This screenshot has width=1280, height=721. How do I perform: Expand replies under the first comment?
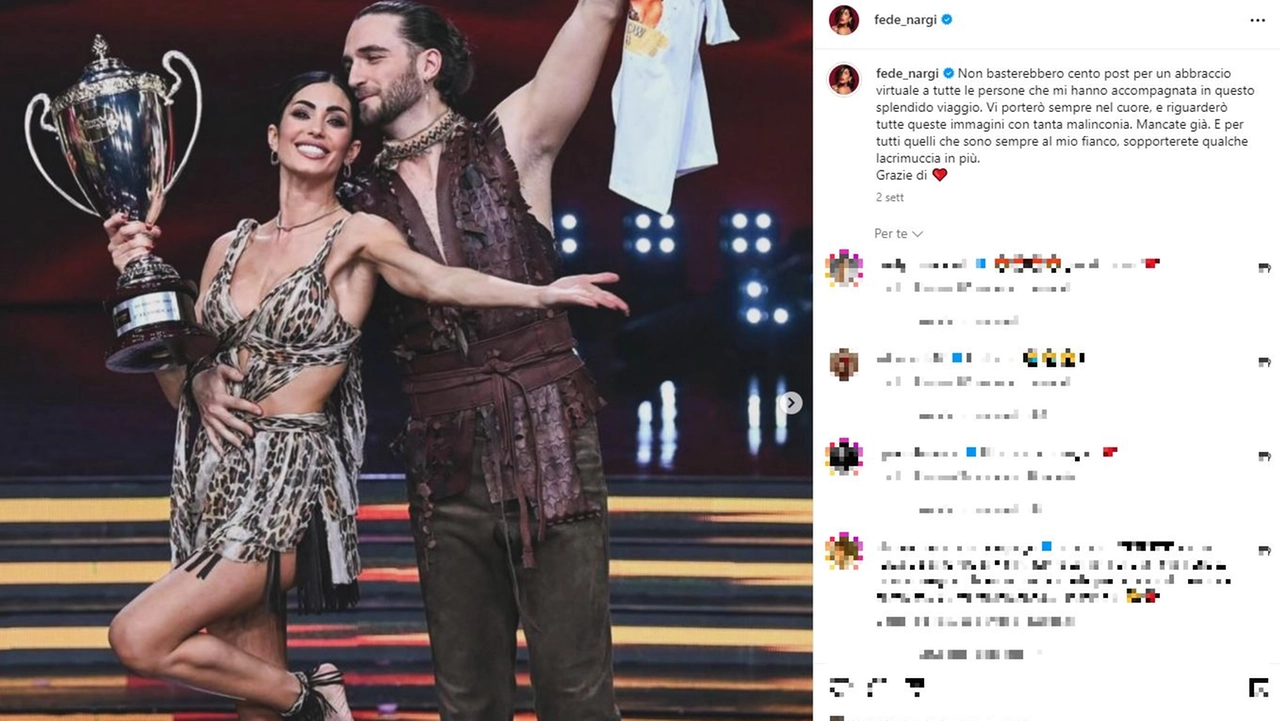[967, 321]
